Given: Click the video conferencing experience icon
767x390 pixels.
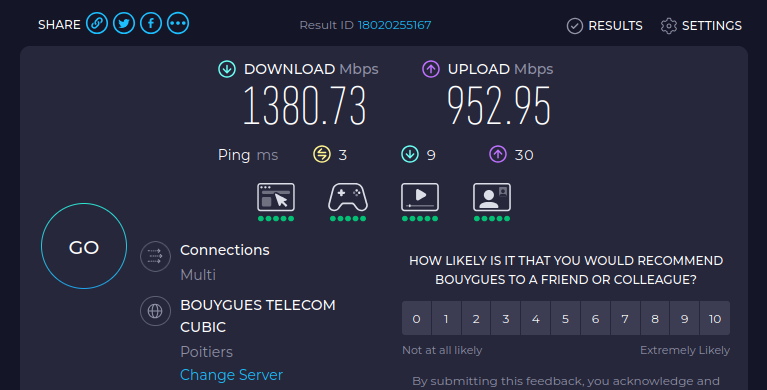Looking at the screenshot, I should click(x=492, y=197).
